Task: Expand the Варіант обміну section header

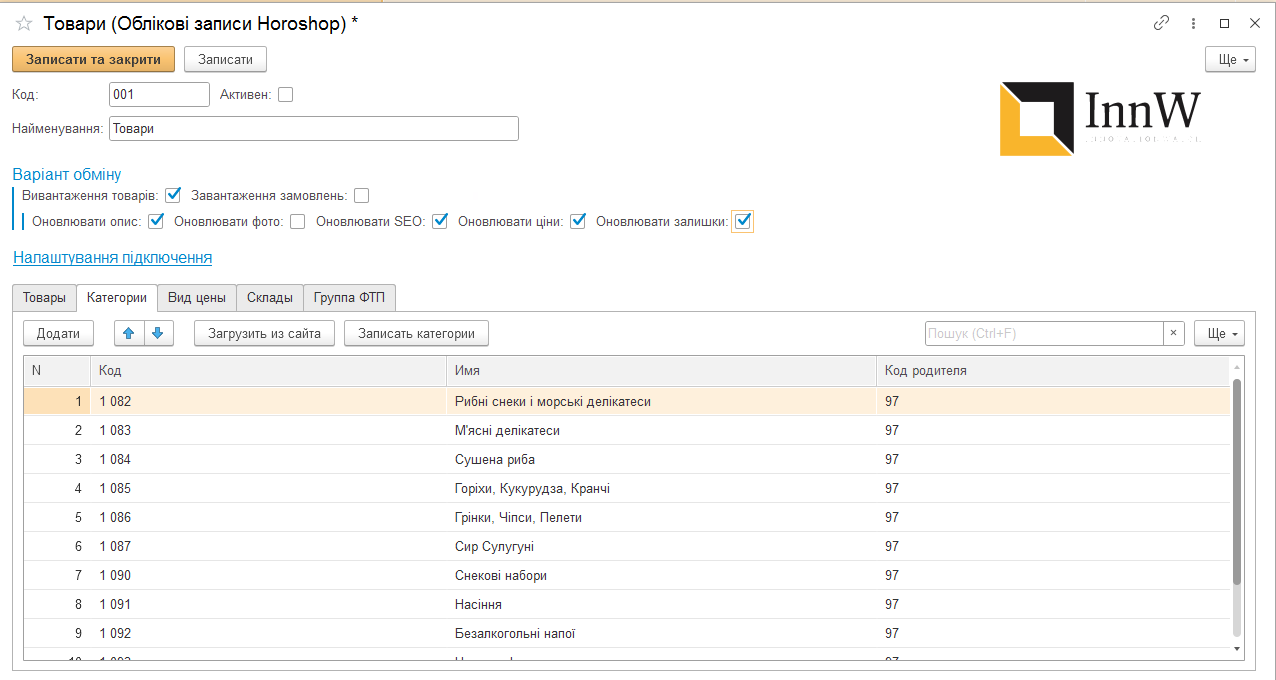Action: (67, 174)
